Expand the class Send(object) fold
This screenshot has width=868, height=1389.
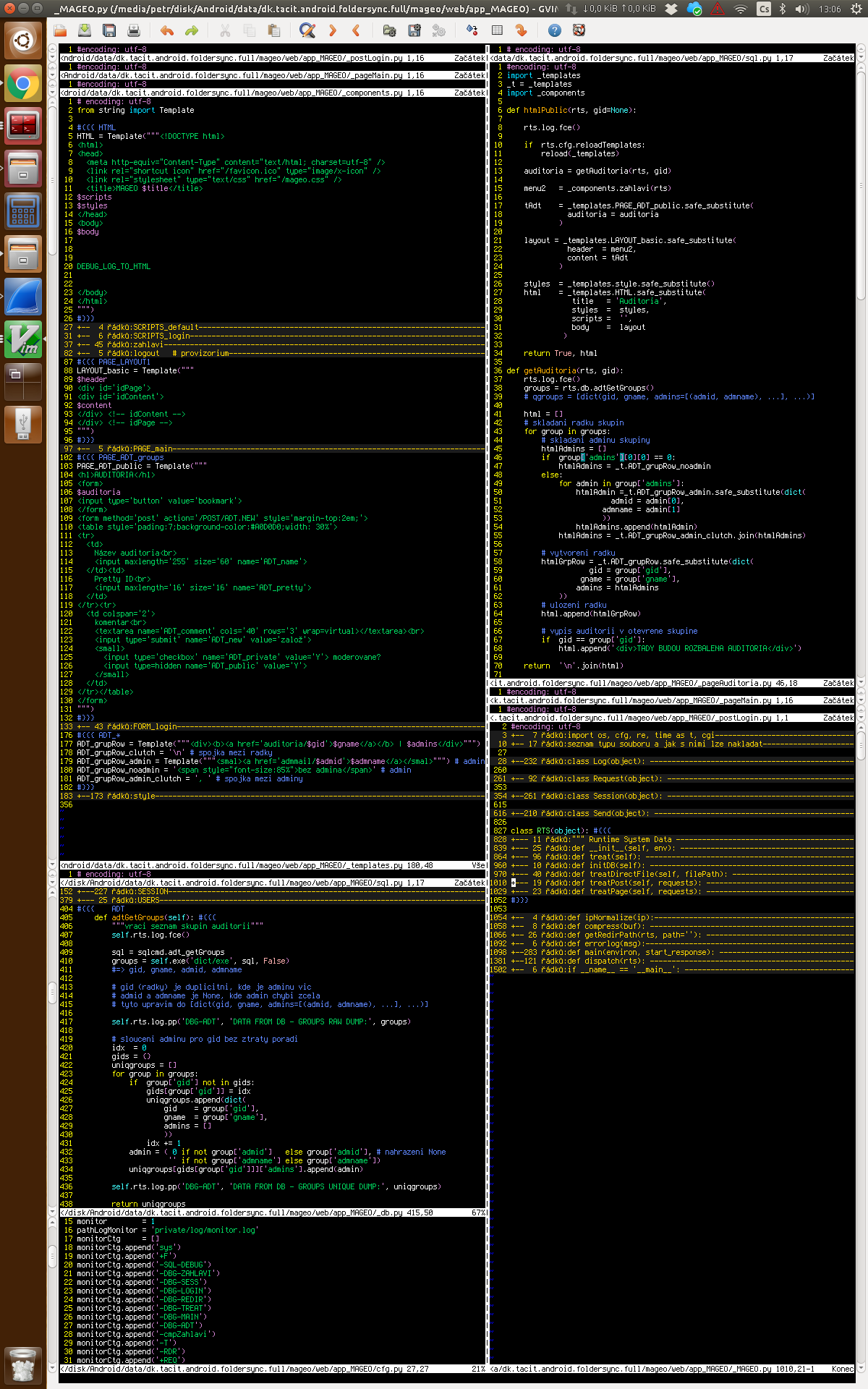click(x=673, y=813)
